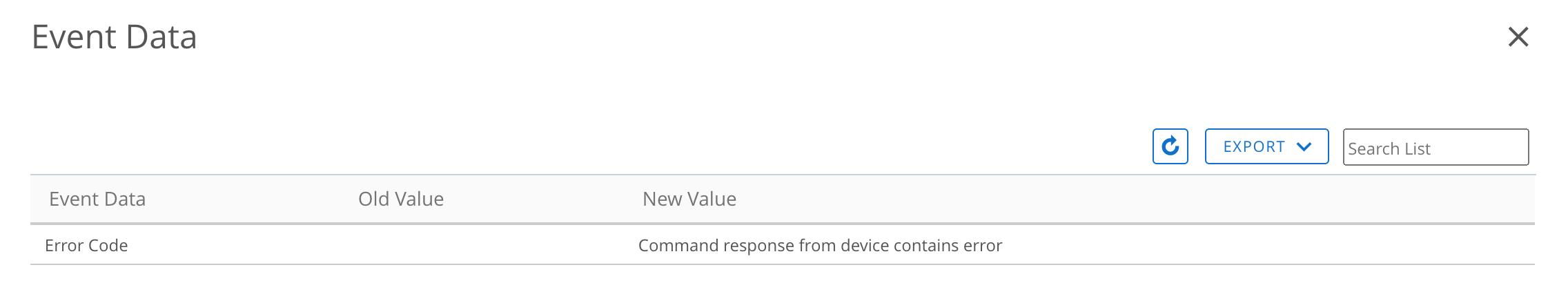Click the Event Data dialog title
Screen dimensions: 1568x283
pyautogui.click(x=115, y=37)
